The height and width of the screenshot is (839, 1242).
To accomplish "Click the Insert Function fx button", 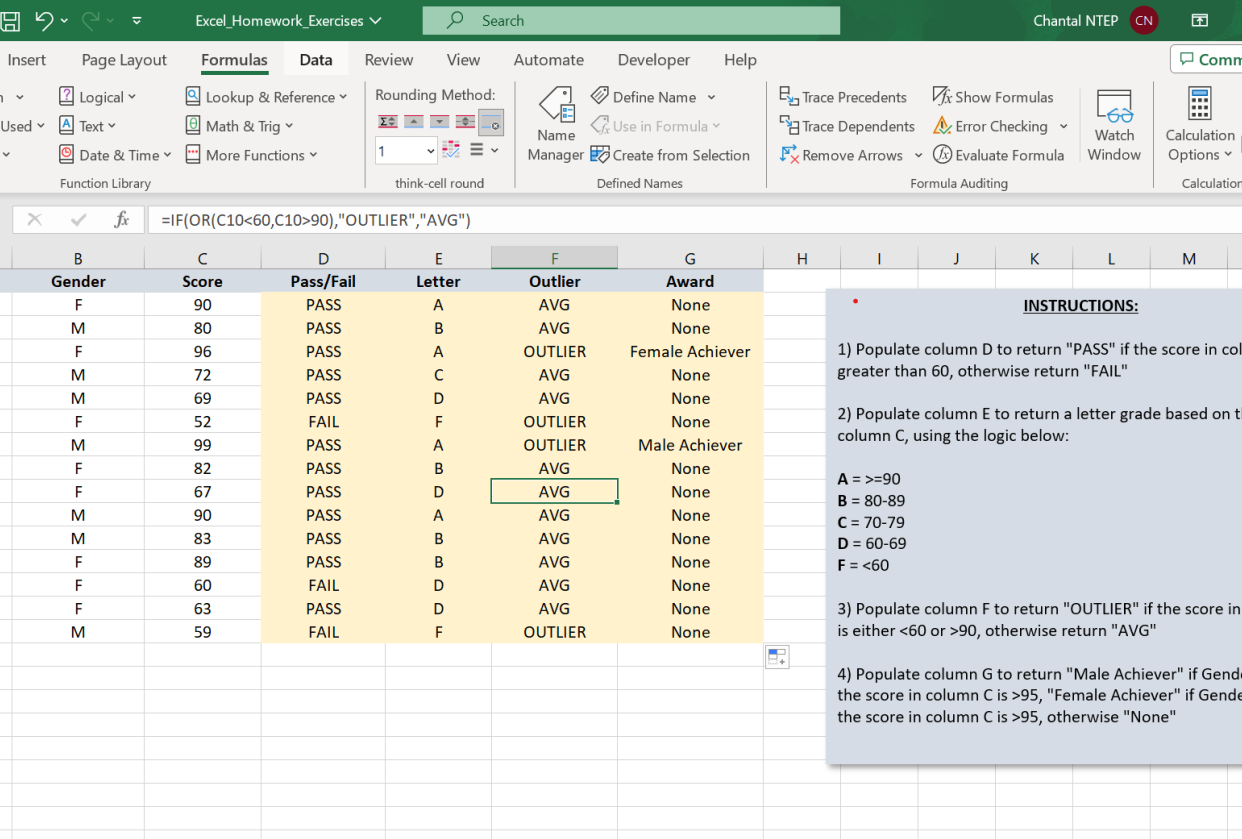I will coord(121,220).
